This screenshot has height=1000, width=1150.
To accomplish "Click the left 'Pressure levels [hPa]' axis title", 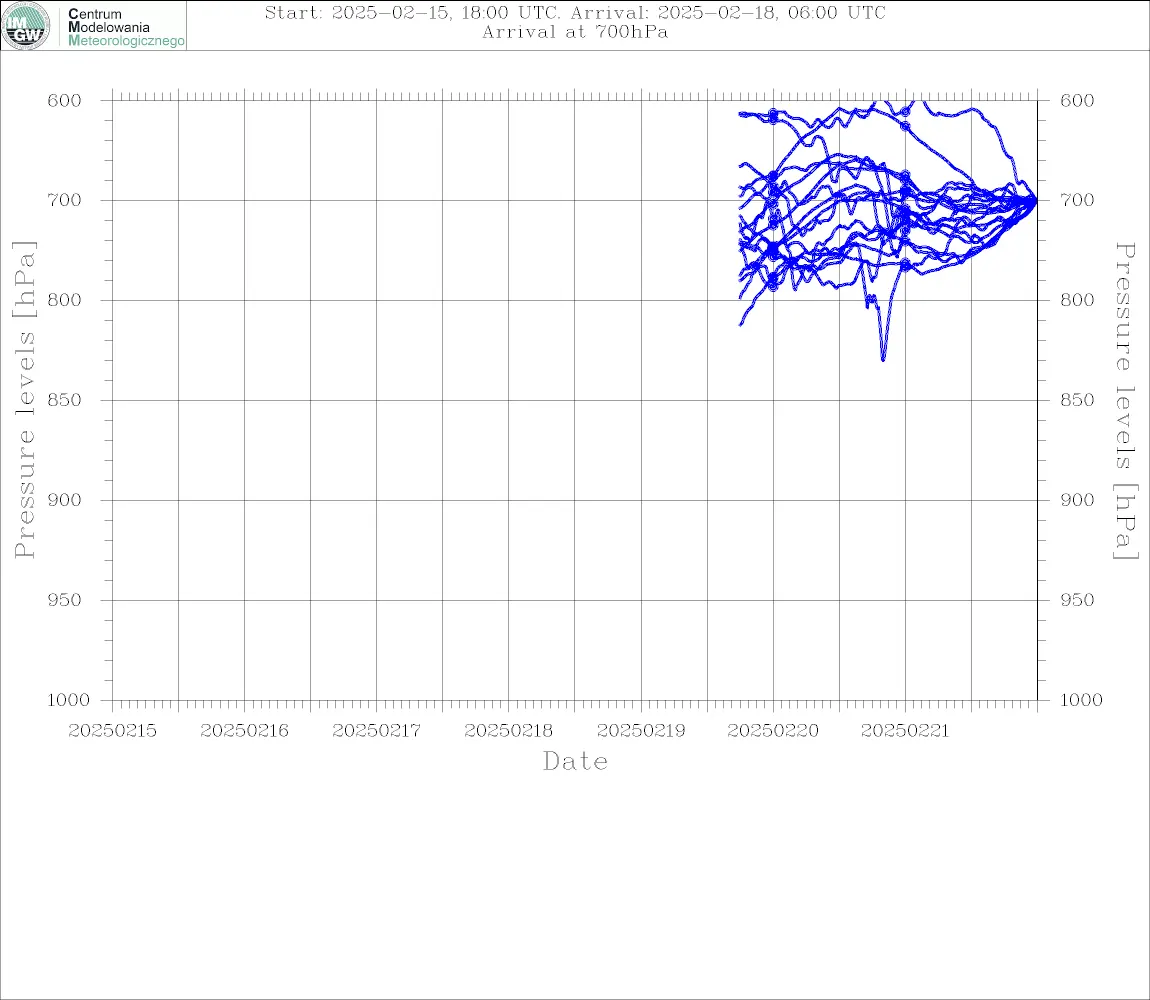I will click(24, 400).
